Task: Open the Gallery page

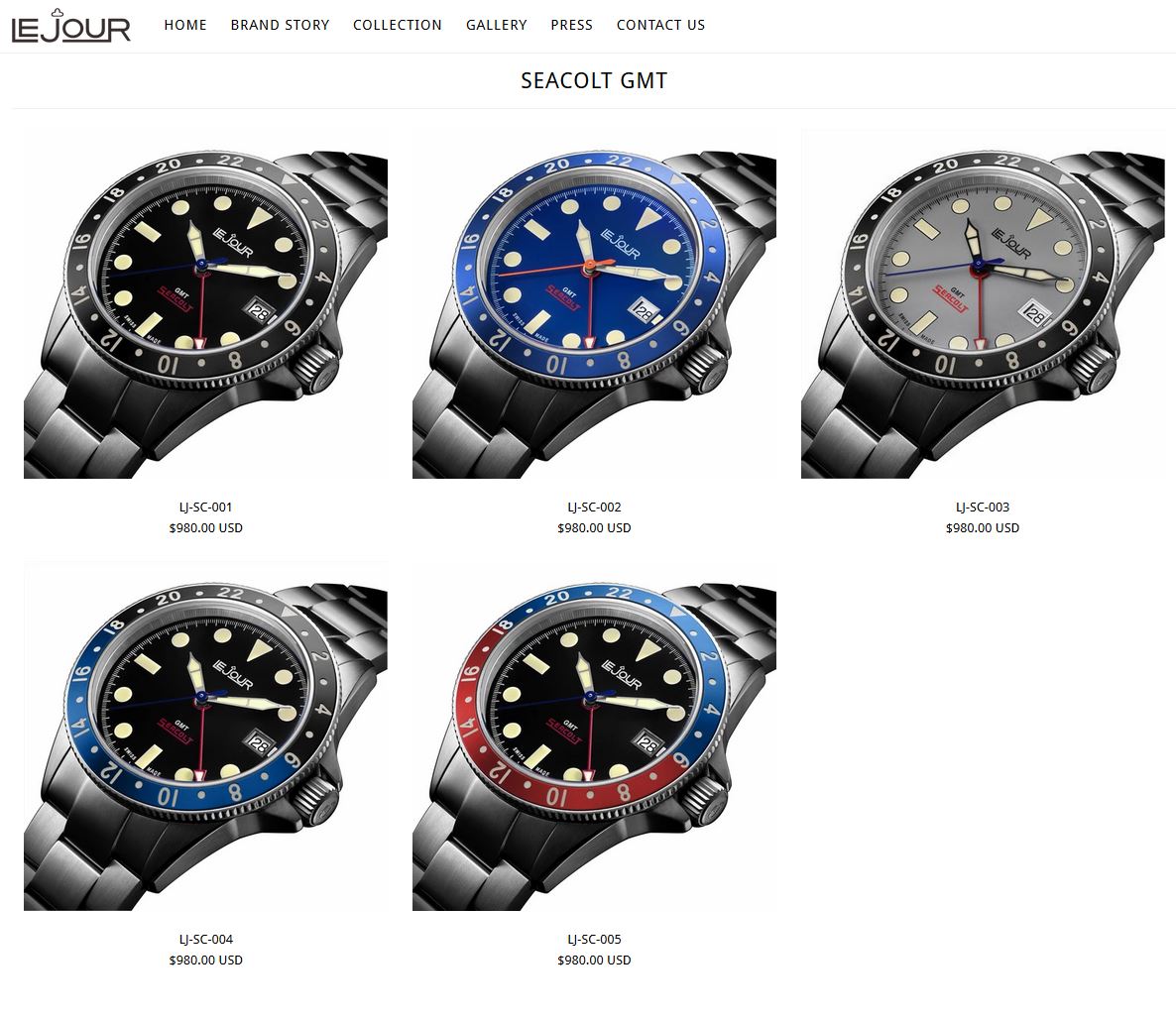Action: point(497,25)
